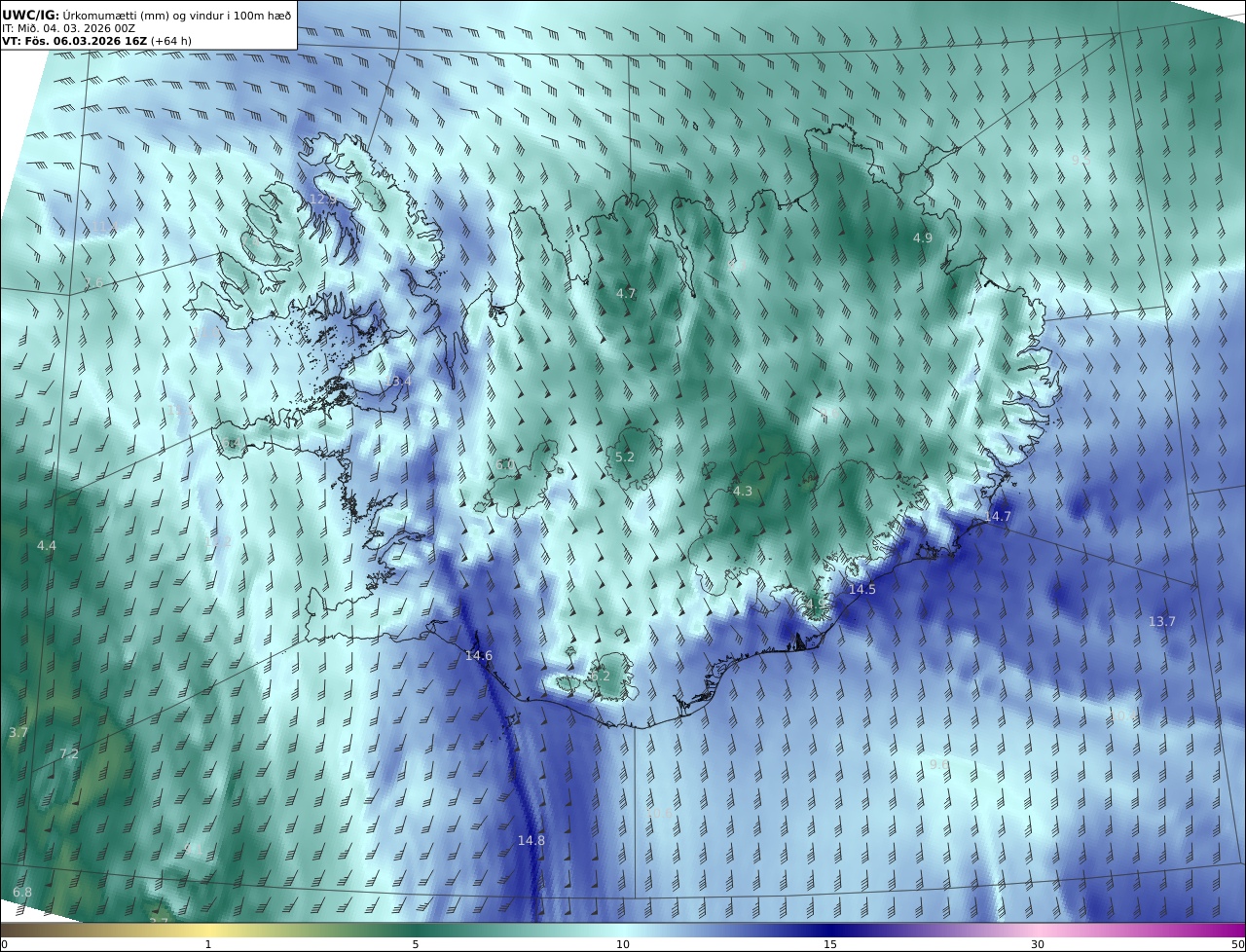Click the 'VT: Fös. 06.03.2026 16Z' line
This screenshot has height=952, width=1246.
(x=74, y=41)
